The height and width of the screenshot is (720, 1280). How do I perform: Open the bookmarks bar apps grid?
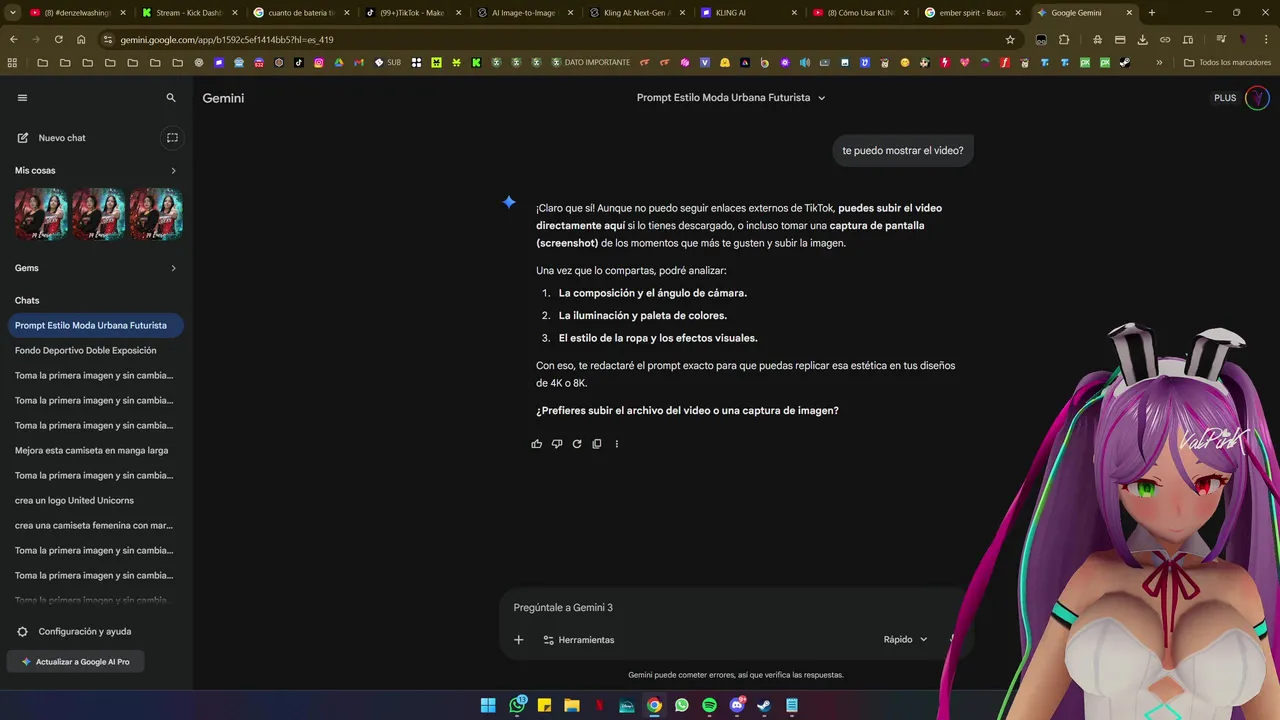pos(12,62)
